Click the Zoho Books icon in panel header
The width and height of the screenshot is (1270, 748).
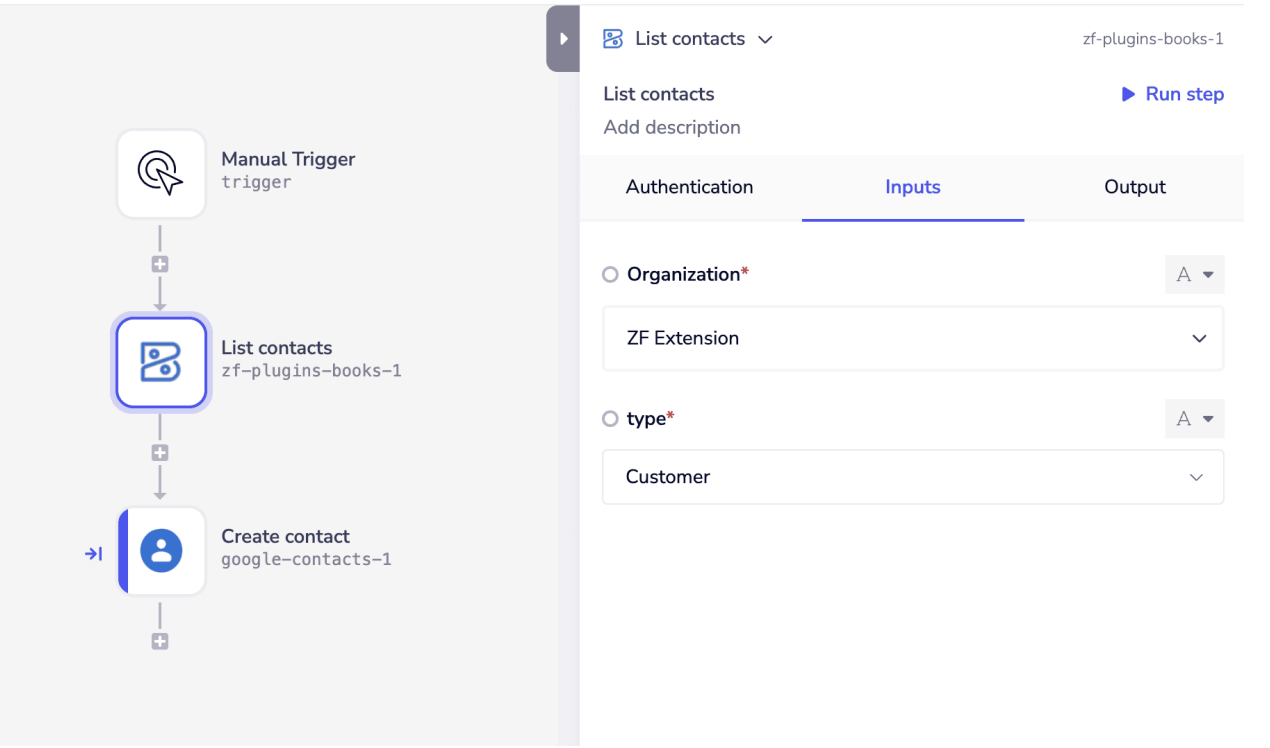point(613,39)
